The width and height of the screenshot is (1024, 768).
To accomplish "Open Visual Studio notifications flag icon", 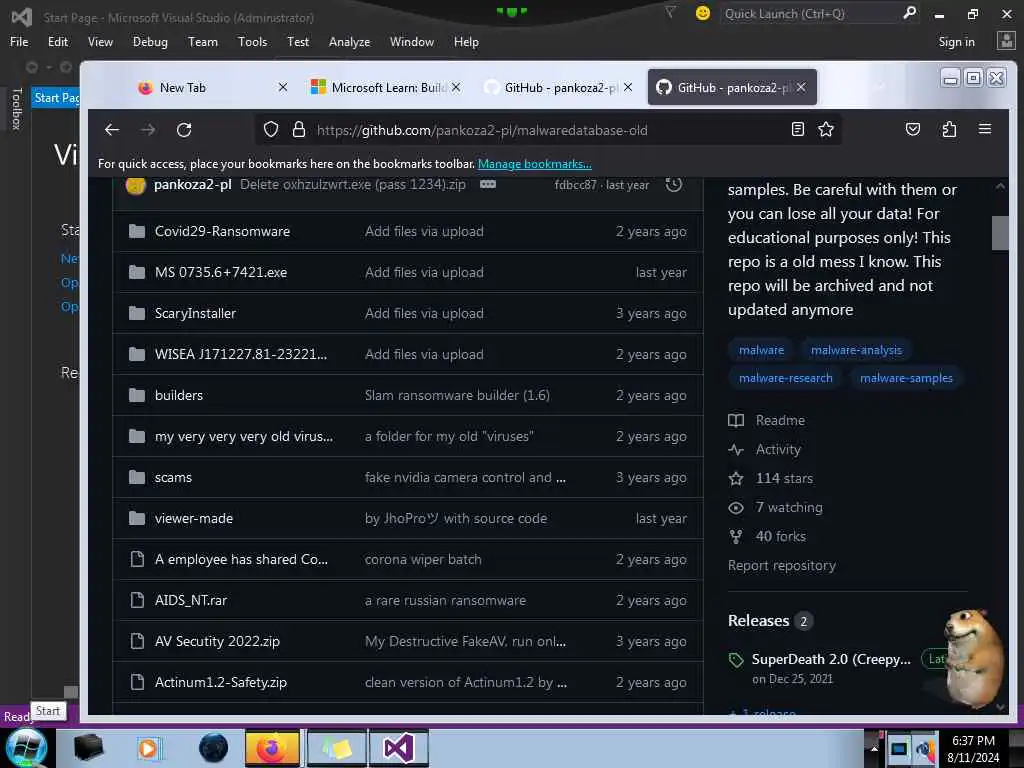I will point(670,12).
